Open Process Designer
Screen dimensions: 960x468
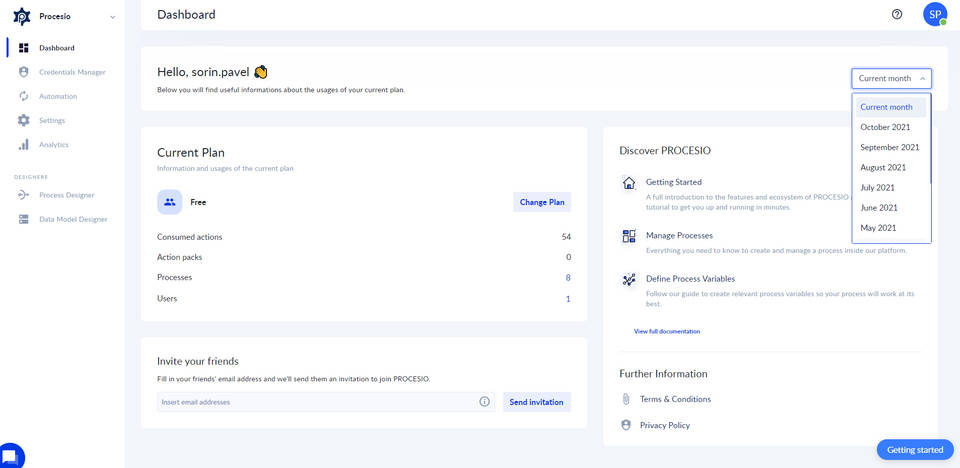[67, 195]
